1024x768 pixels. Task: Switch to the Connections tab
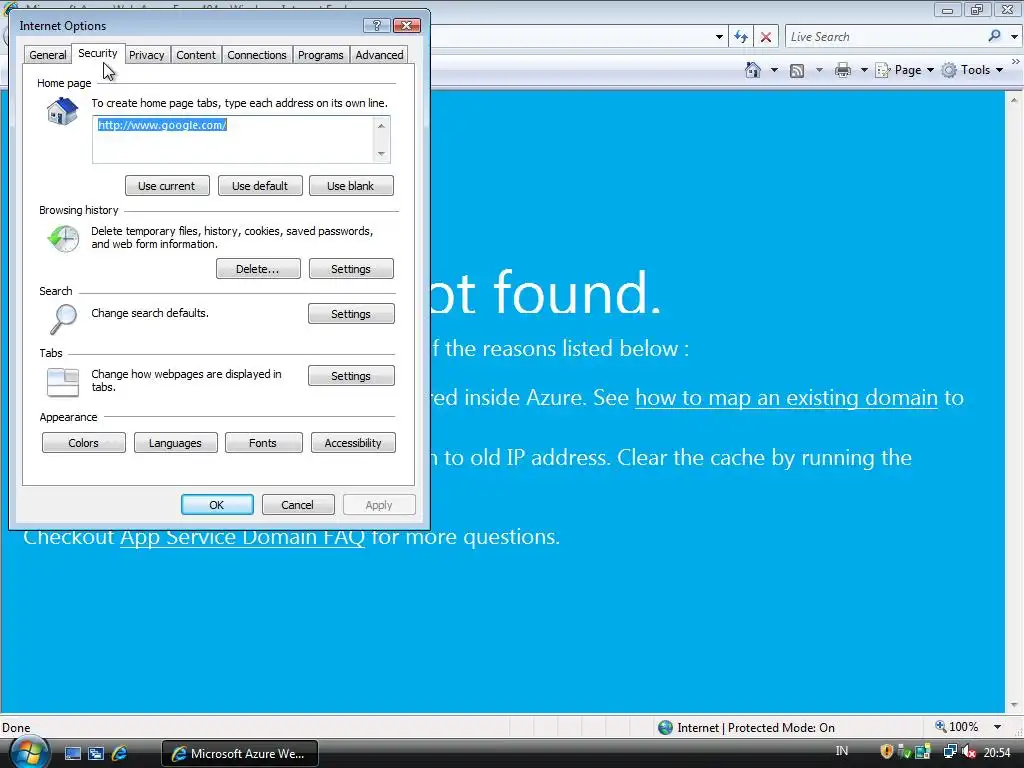pos(257,55)
